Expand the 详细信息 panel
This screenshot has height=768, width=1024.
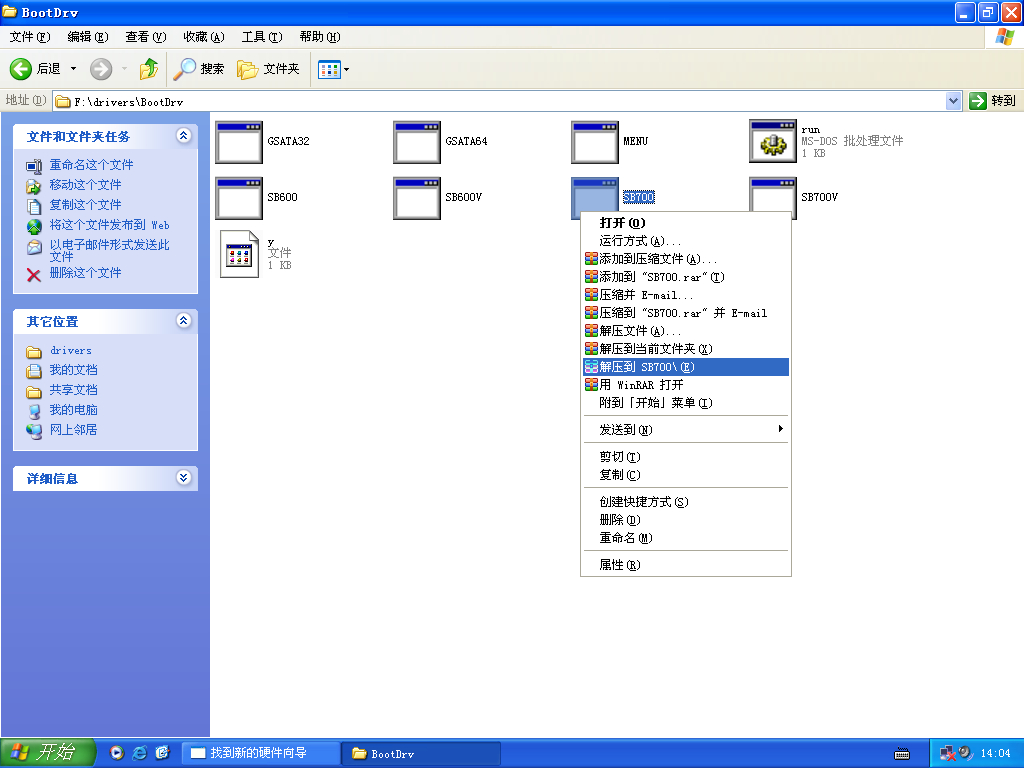point(183,478)
